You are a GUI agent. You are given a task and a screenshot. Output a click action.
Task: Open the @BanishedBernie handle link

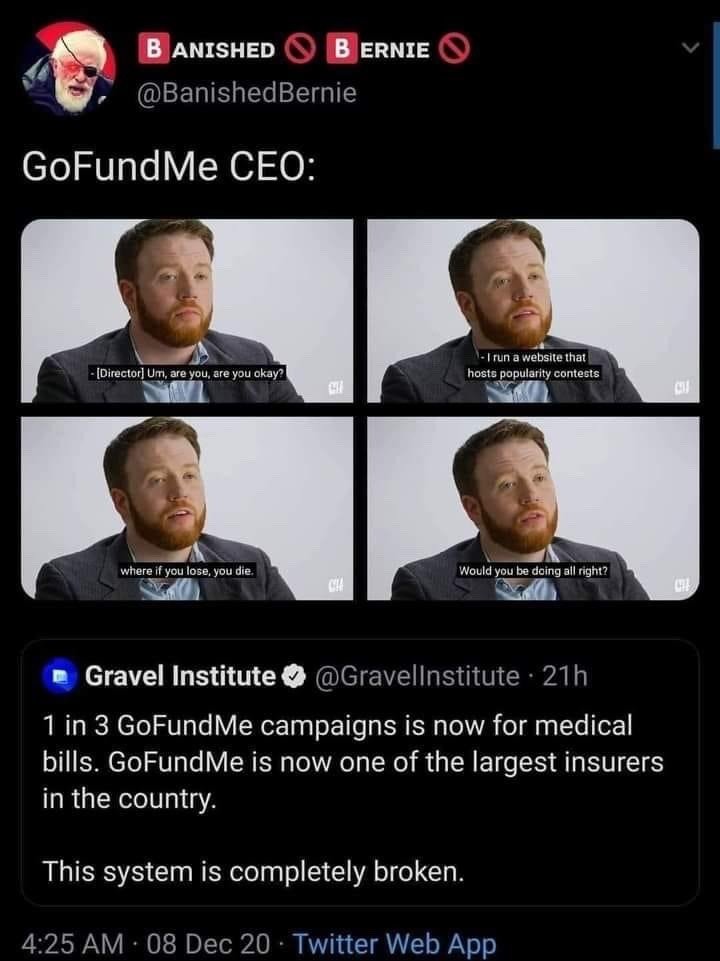click(246, 93)
